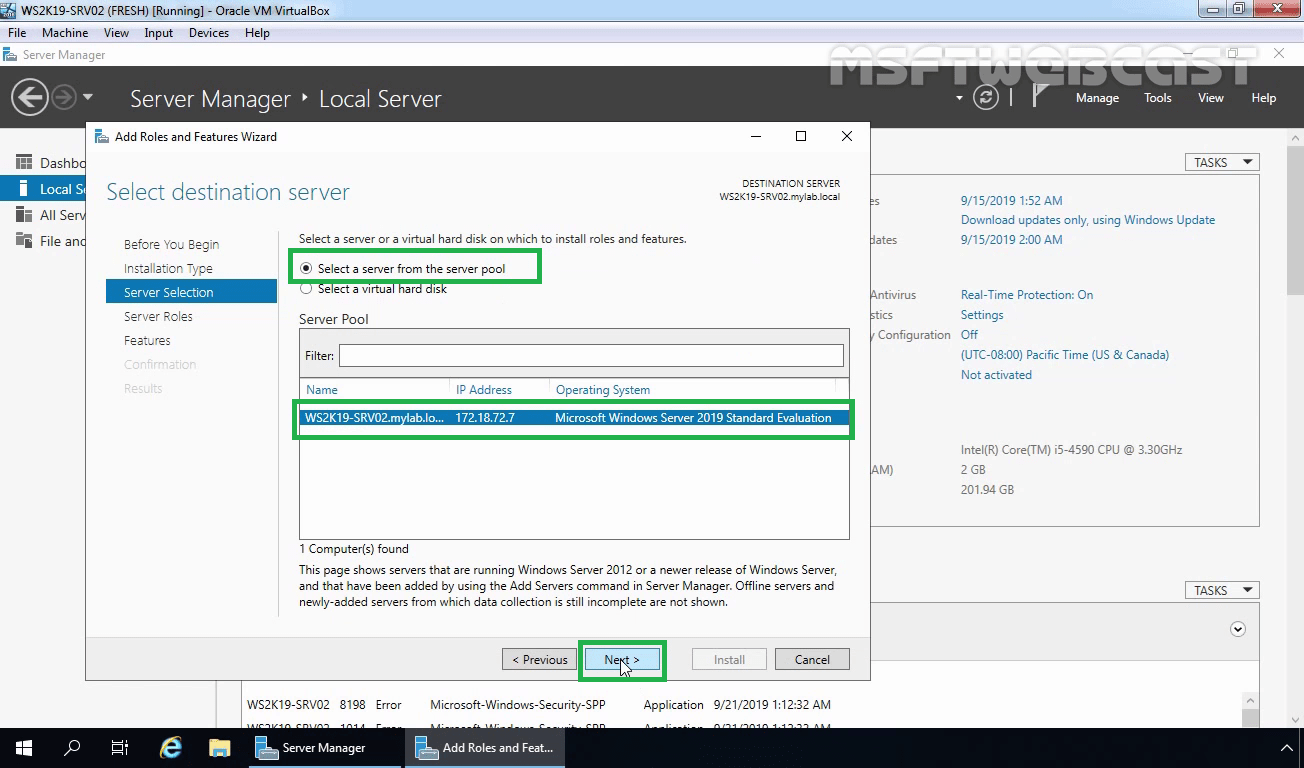Viewport: 1304px width, 768px height.
Task: Open the View menu in Server Manager
Action: pos(1211,98)
